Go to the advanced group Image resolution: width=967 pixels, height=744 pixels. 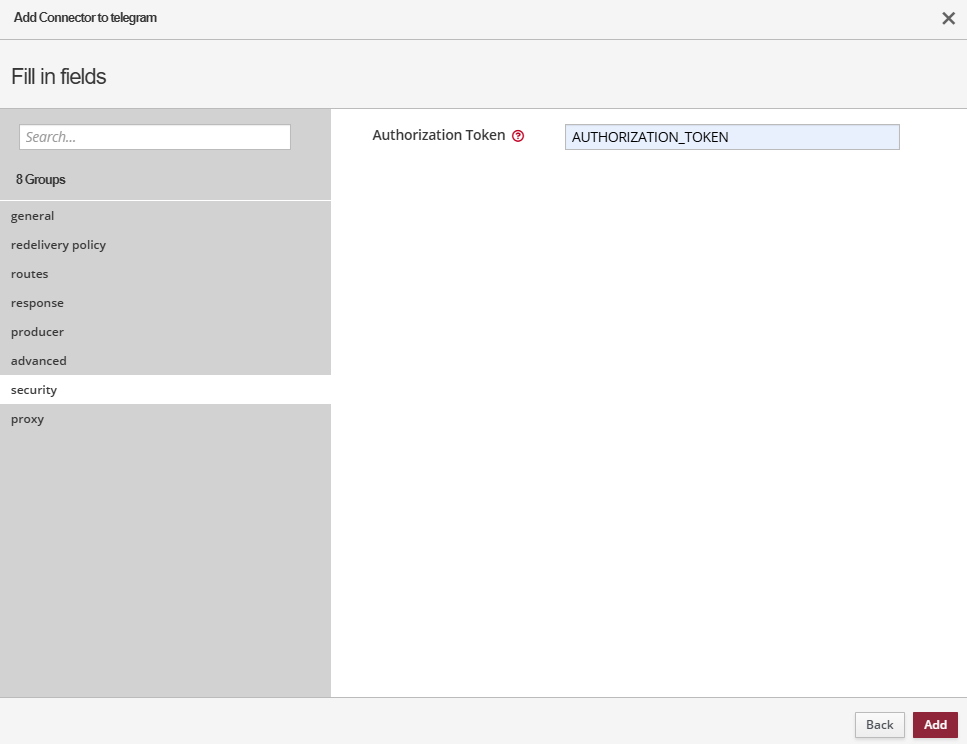click(39, 361)
